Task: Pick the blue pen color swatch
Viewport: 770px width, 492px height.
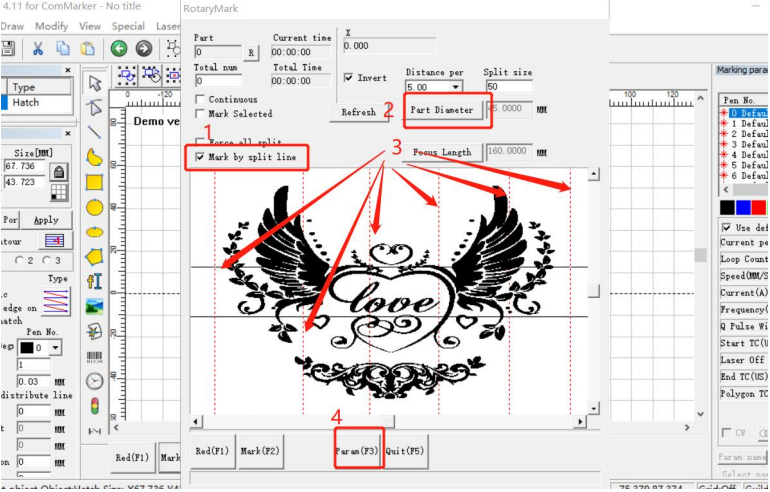Action: (743, 207)
